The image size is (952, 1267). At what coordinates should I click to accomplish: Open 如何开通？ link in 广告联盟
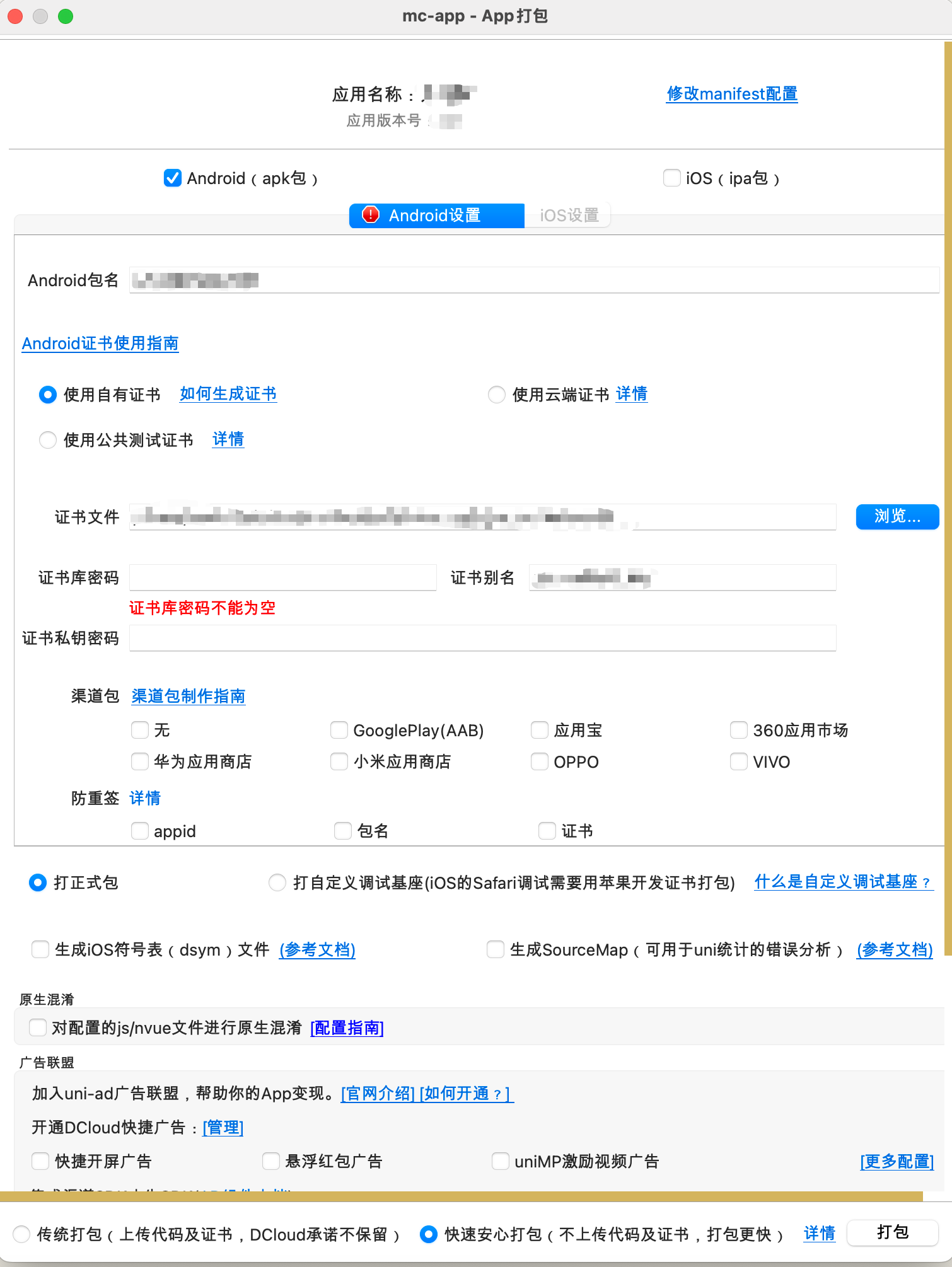[467, 1093]
